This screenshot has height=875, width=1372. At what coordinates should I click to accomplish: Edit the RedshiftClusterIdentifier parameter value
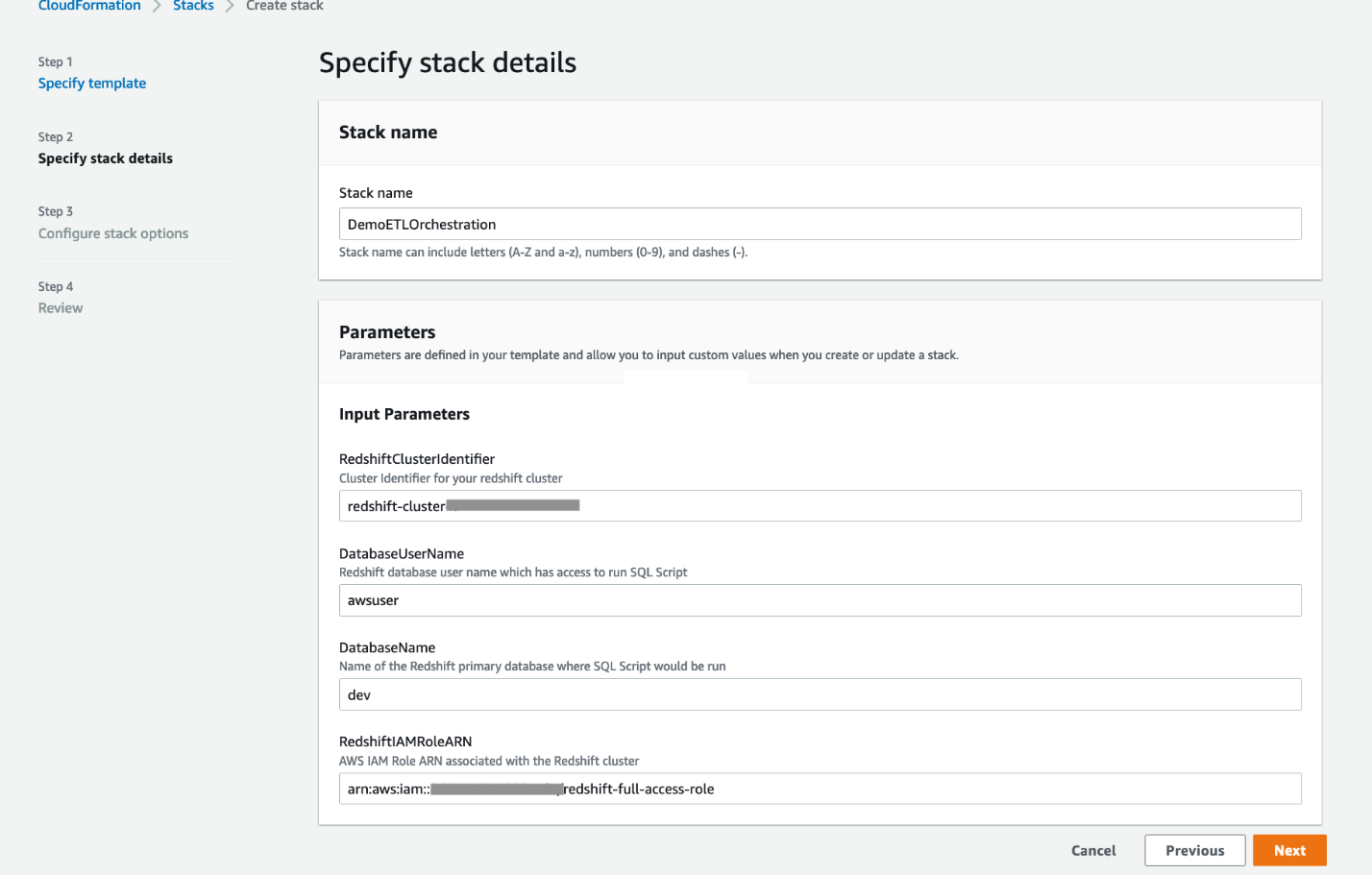[820, 505]
